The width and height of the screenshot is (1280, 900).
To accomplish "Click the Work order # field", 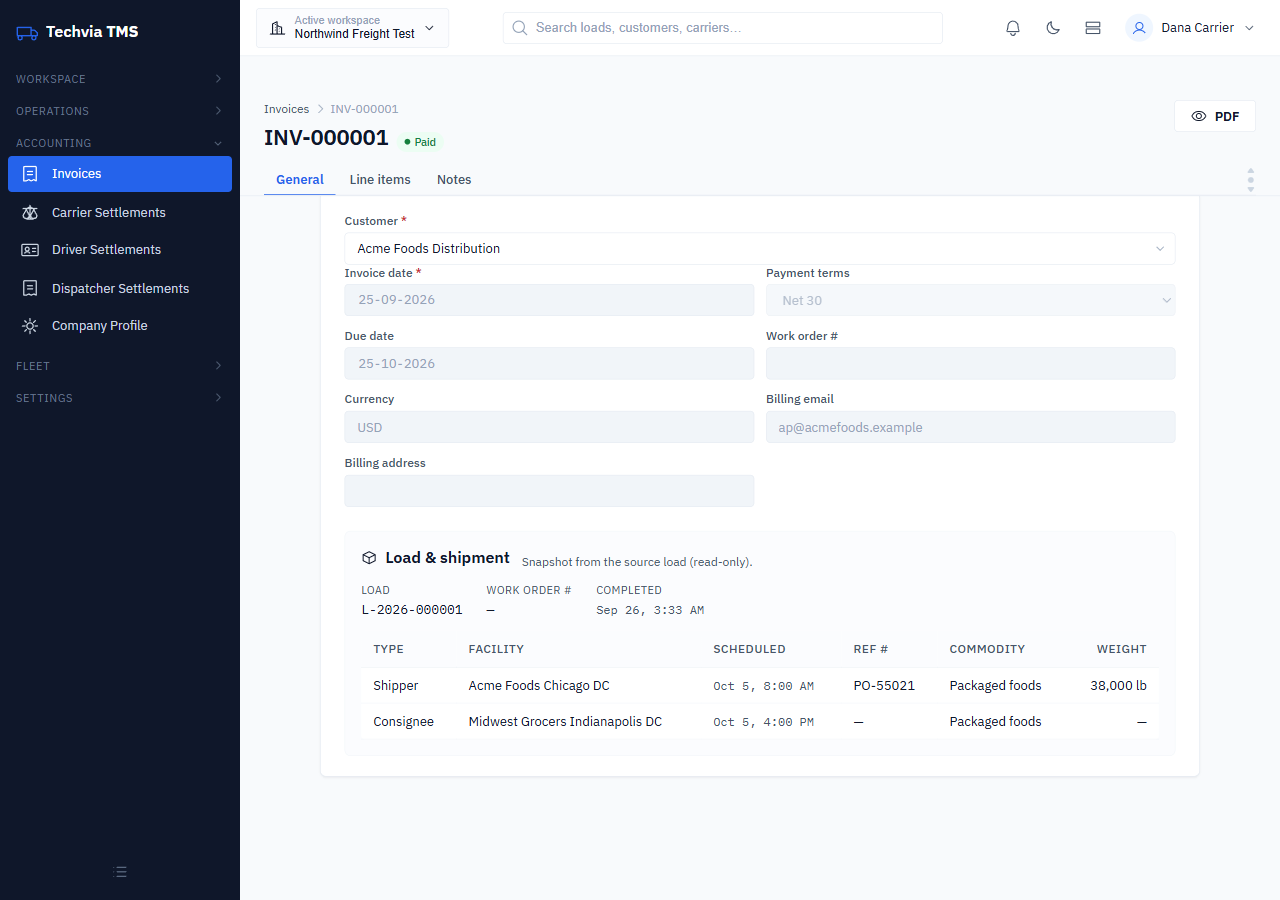I will pos(971,364).
